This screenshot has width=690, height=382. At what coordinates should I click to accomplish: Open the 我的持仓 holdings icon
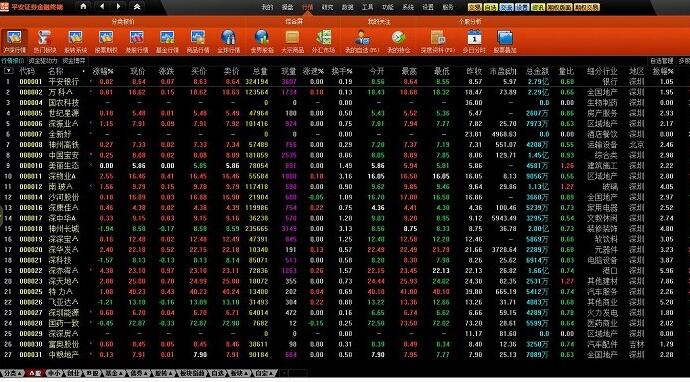tap(399, 41)
